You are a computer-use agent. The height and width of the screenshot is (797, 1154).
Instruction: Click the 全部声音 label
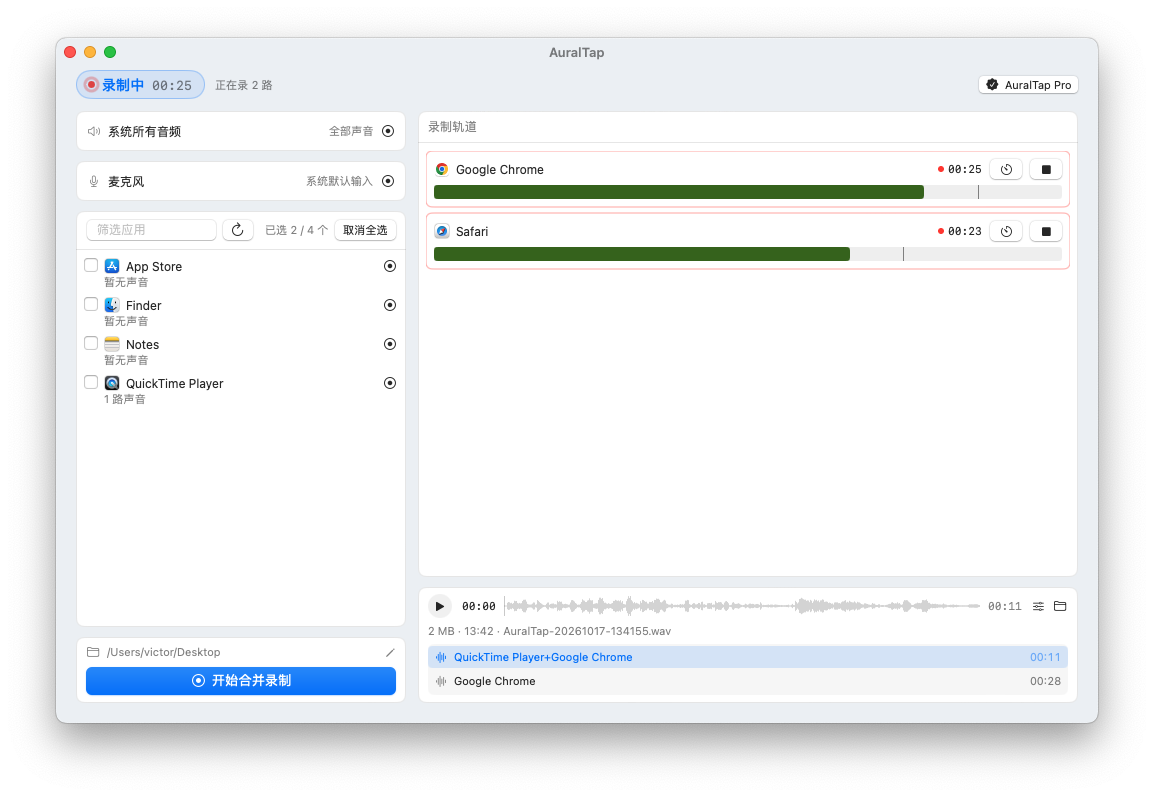(351, 131)
